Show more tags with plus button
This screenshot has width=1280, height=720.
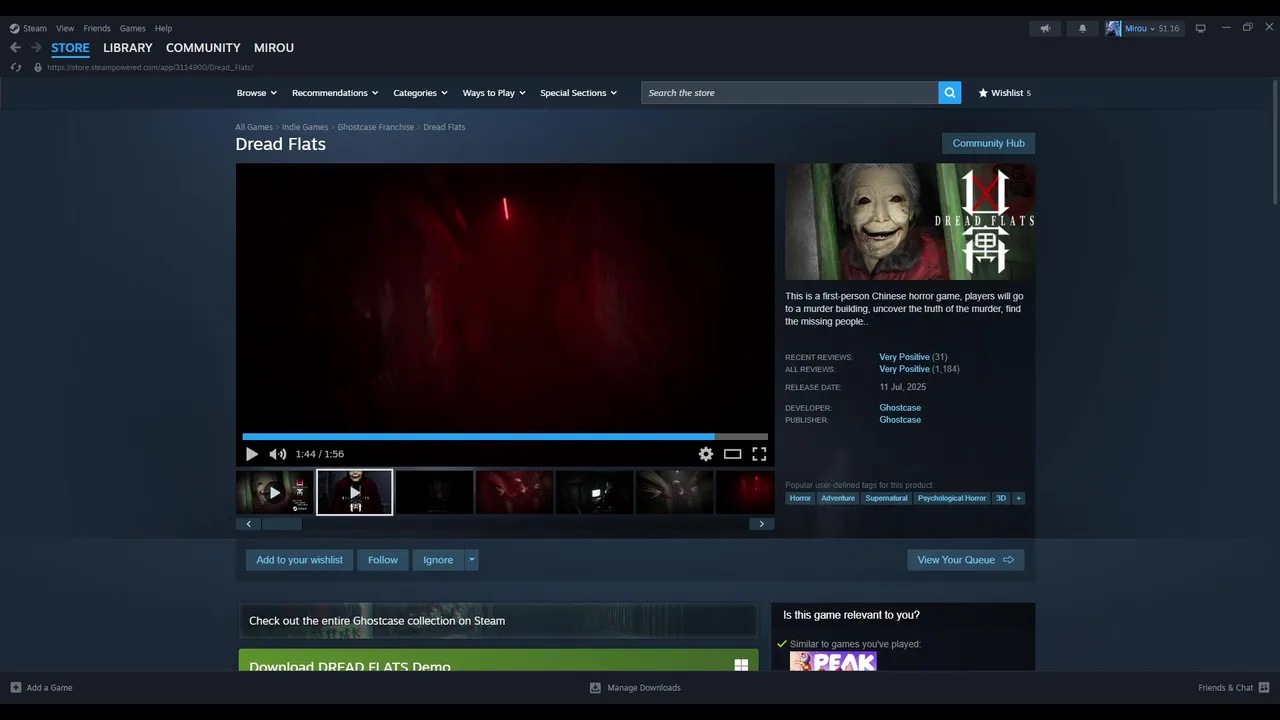click(x=1019, y=498)
